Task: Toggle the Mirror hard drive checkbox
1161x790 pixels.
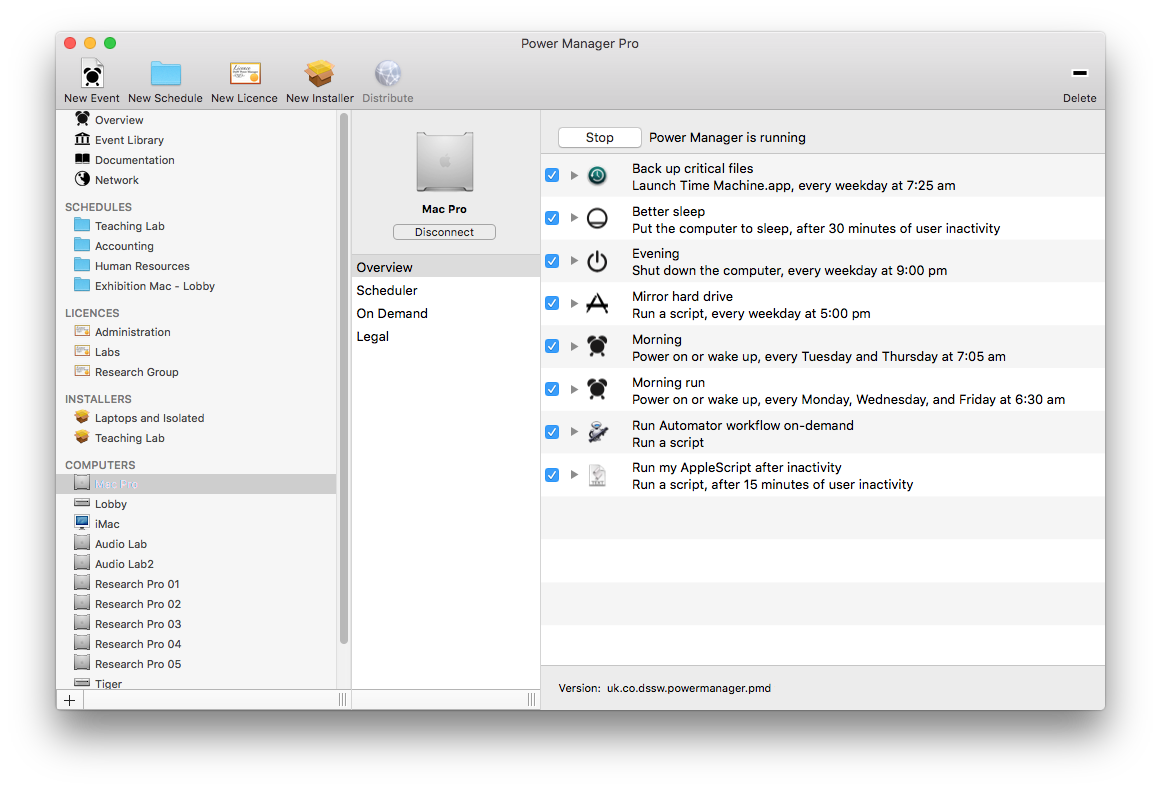Action: click(x=552, y=303)
